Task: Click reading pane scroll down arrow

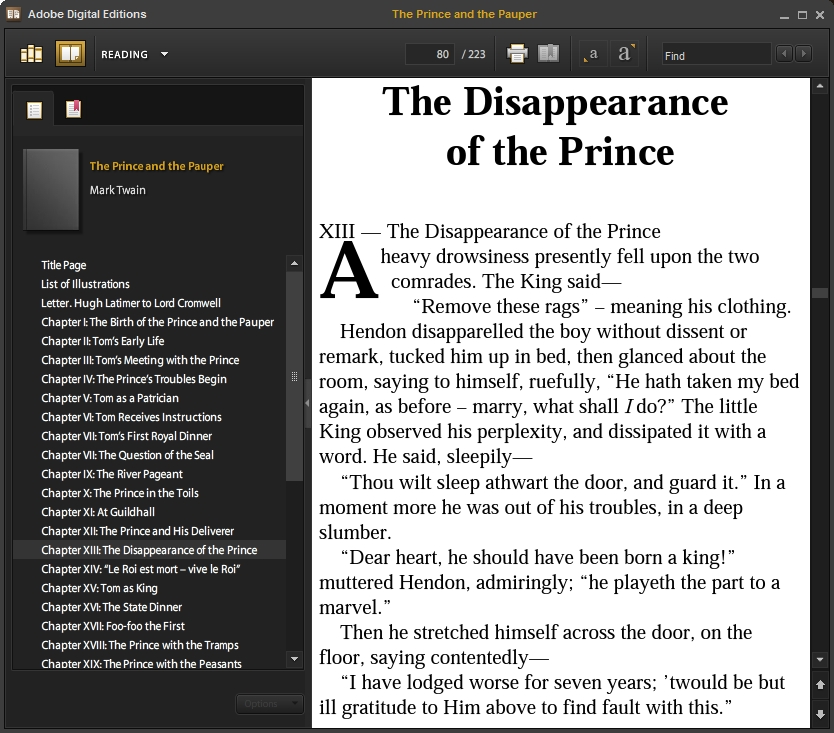Action: pyautogui.click(x=820, y=660)
